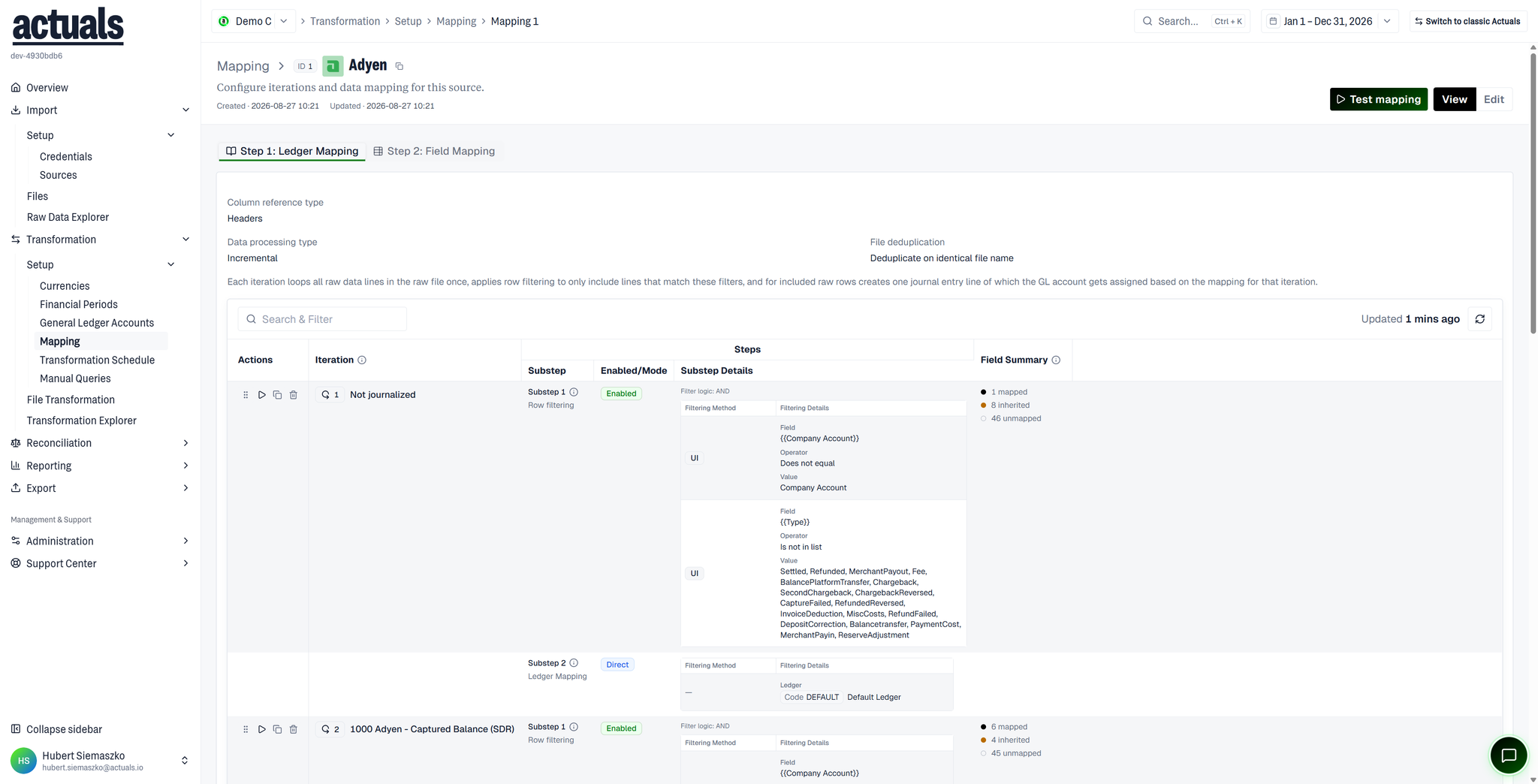The width and height of the screenshot is (1538, 784).
Task: Duplicate the 1000 Adyen Captured Balance iteration
Action: click(277, 729)
